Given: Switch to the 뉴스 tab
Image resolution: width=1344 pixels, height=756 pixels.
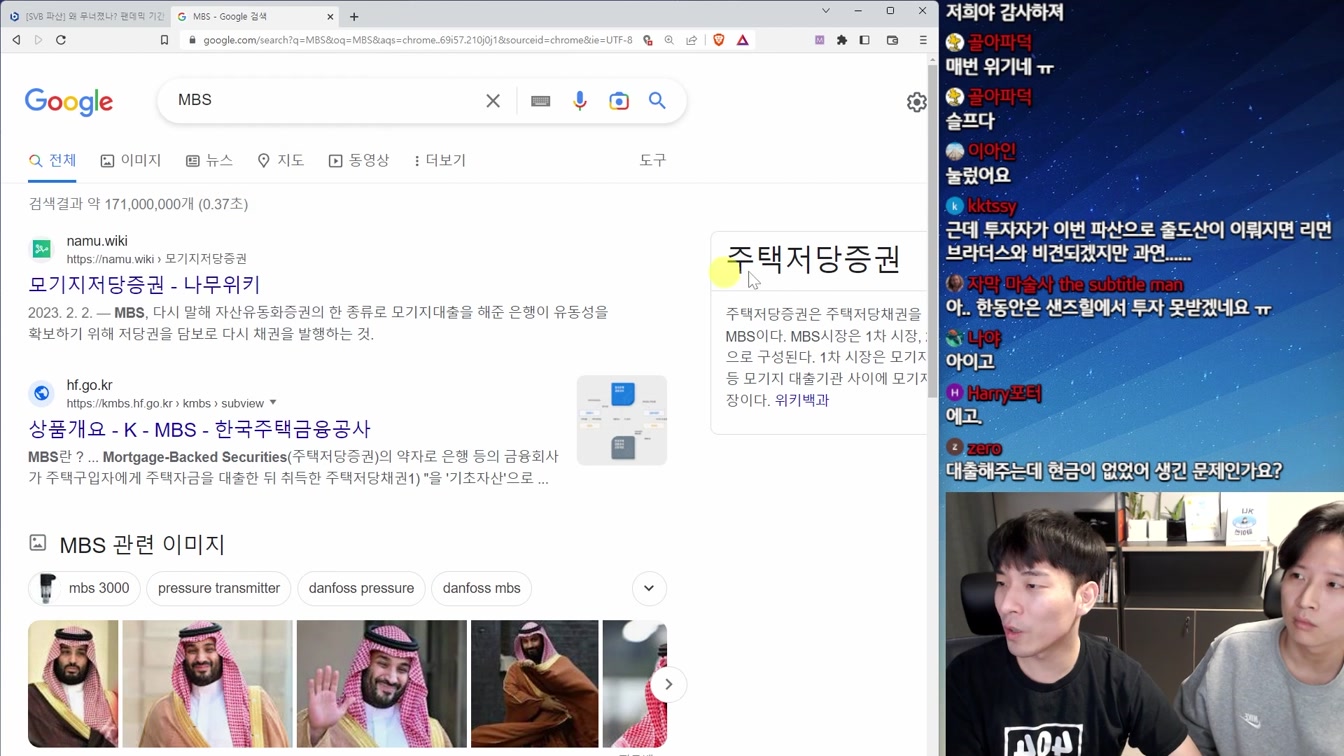Looking at the screenshot, I should tap(209, 160).
